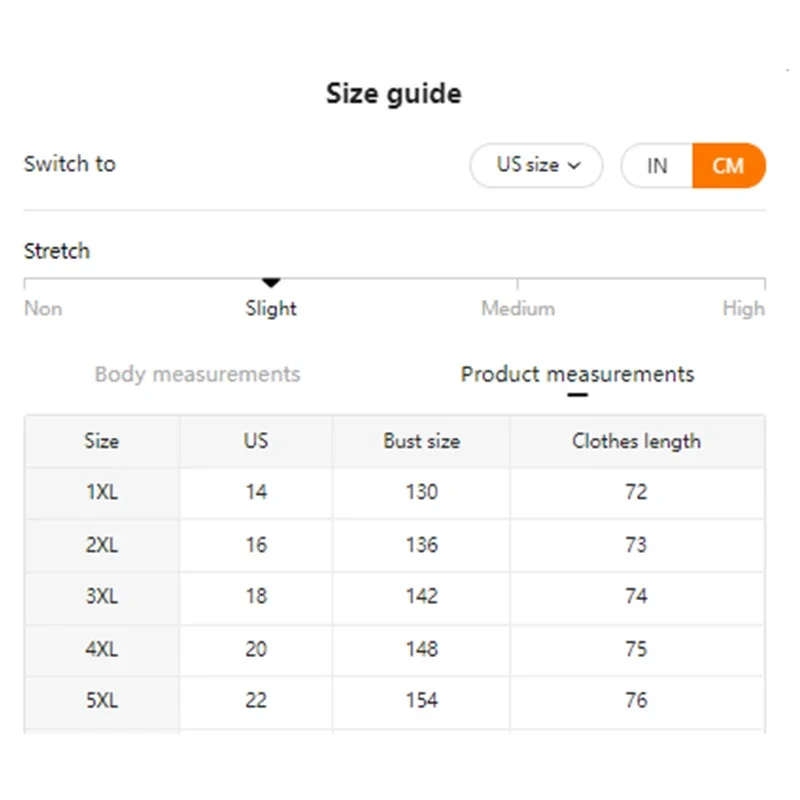Screen dimensions: 800x800
Task: Click the Size guide heading
Action: tap(394, 94)
